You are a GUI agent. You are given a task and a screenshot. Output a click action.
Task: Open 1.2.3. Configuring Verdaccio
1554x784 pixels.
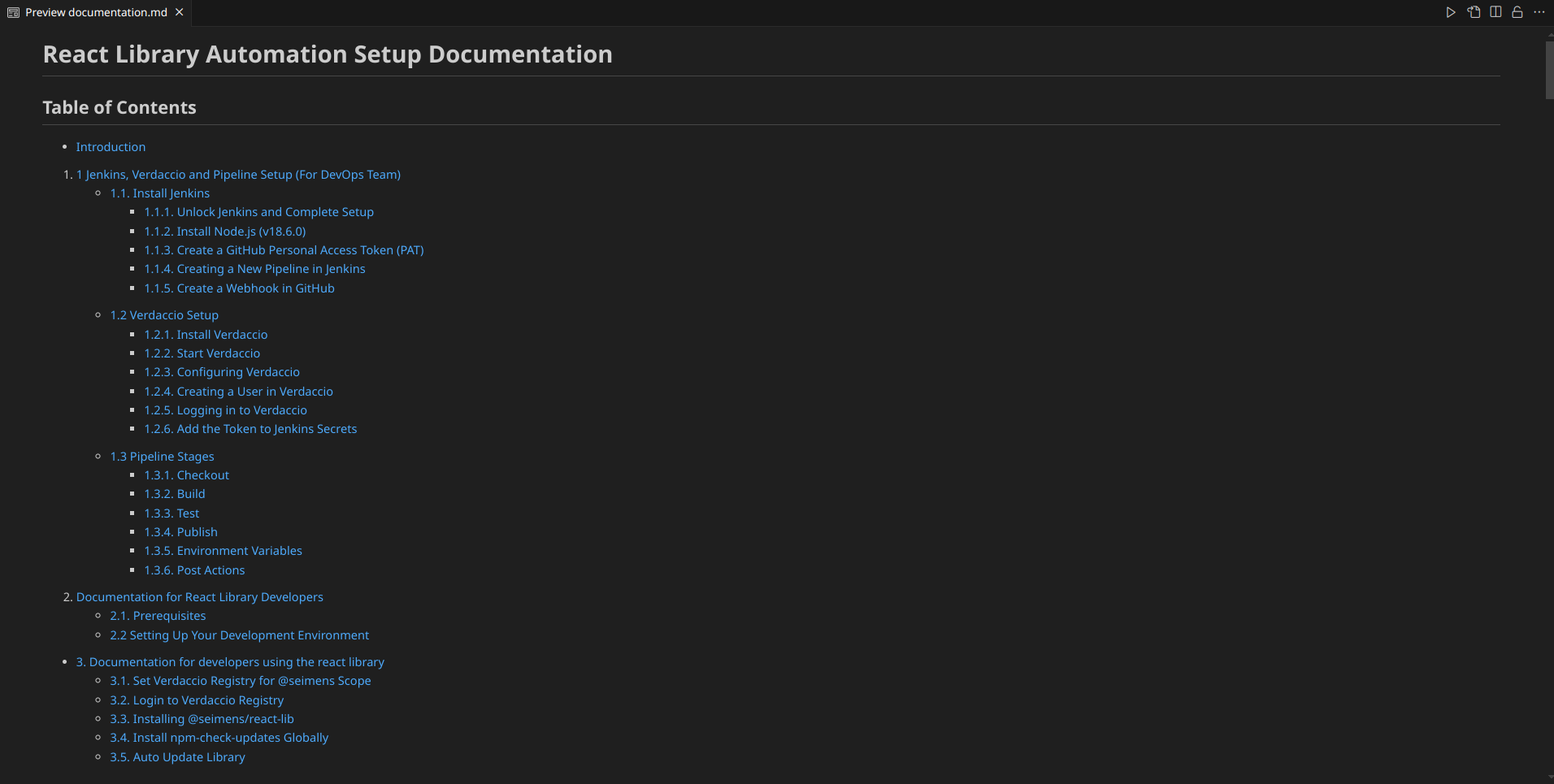[x=222, y=372]
